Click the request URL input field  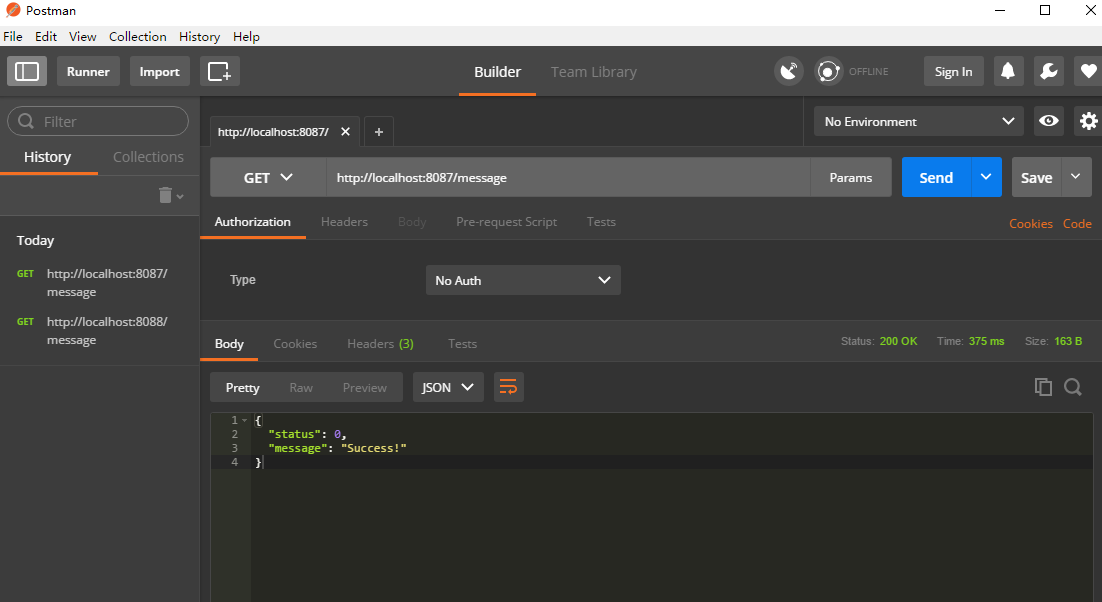point(568,177)
